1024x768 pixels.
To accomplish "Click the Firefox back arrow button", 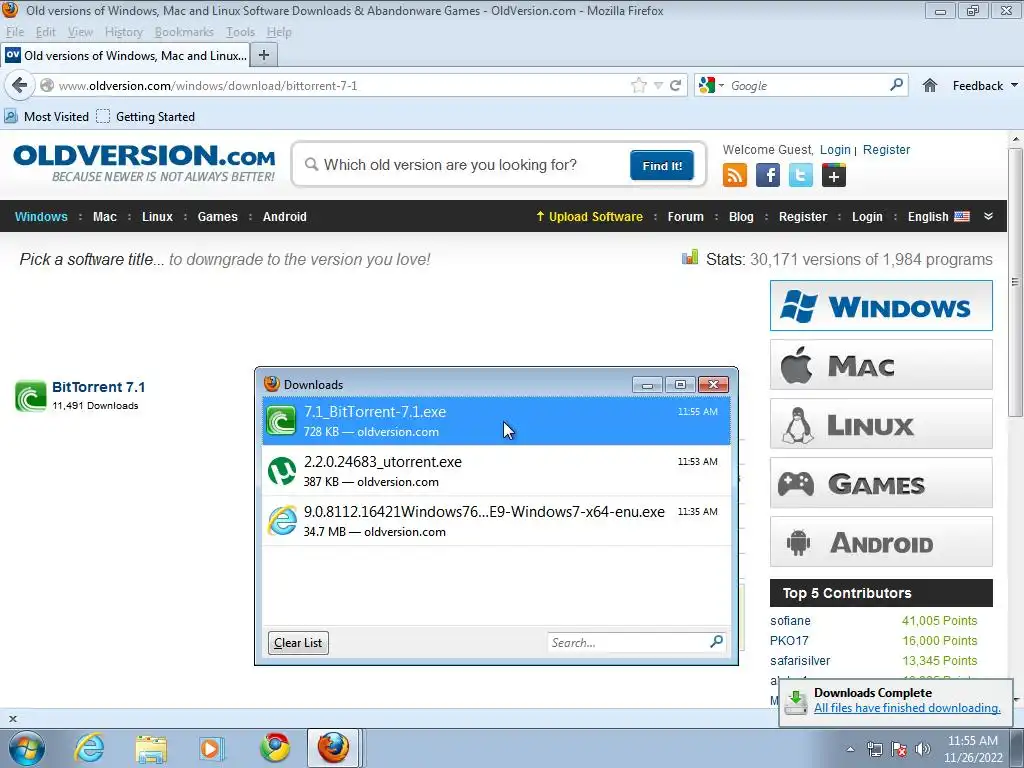I will [x=20, y=86].
